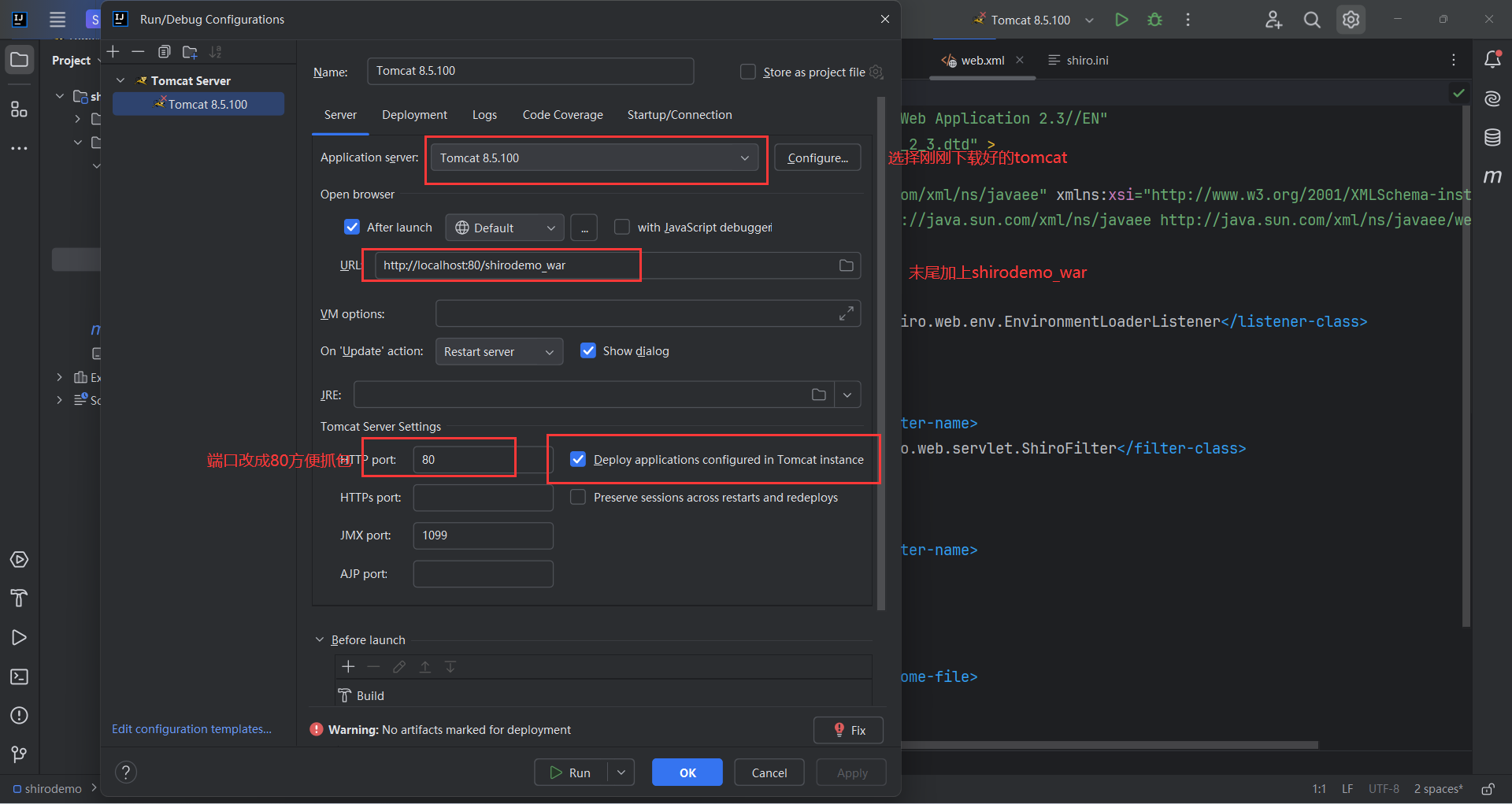Image resolution: width=1512 pixels, height=804 pixels.
Task: Collapse the Before launch section
Action: pyautogui.click(x=320, y=639)
